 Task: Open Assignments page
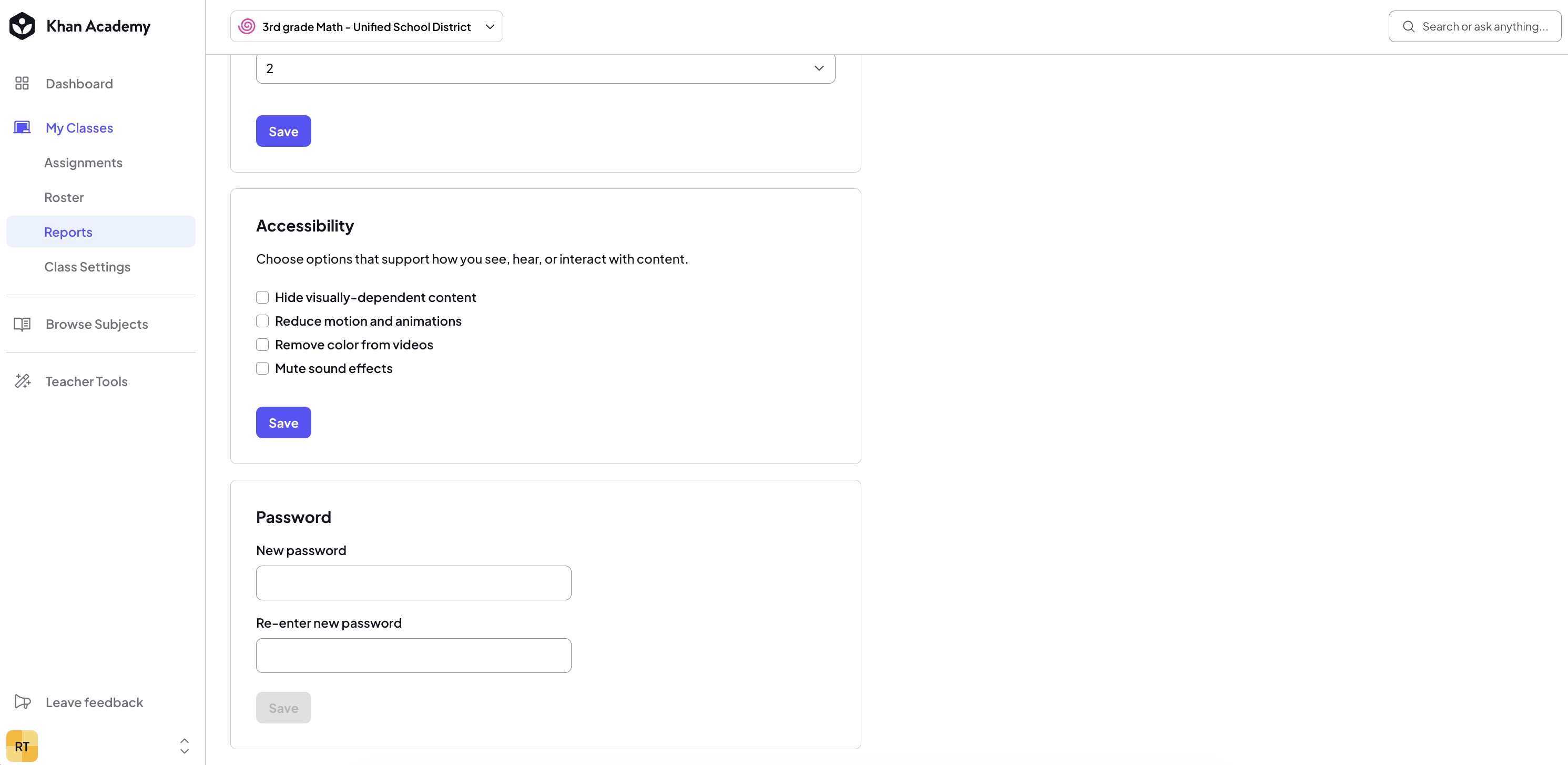(x=84, y=163)
